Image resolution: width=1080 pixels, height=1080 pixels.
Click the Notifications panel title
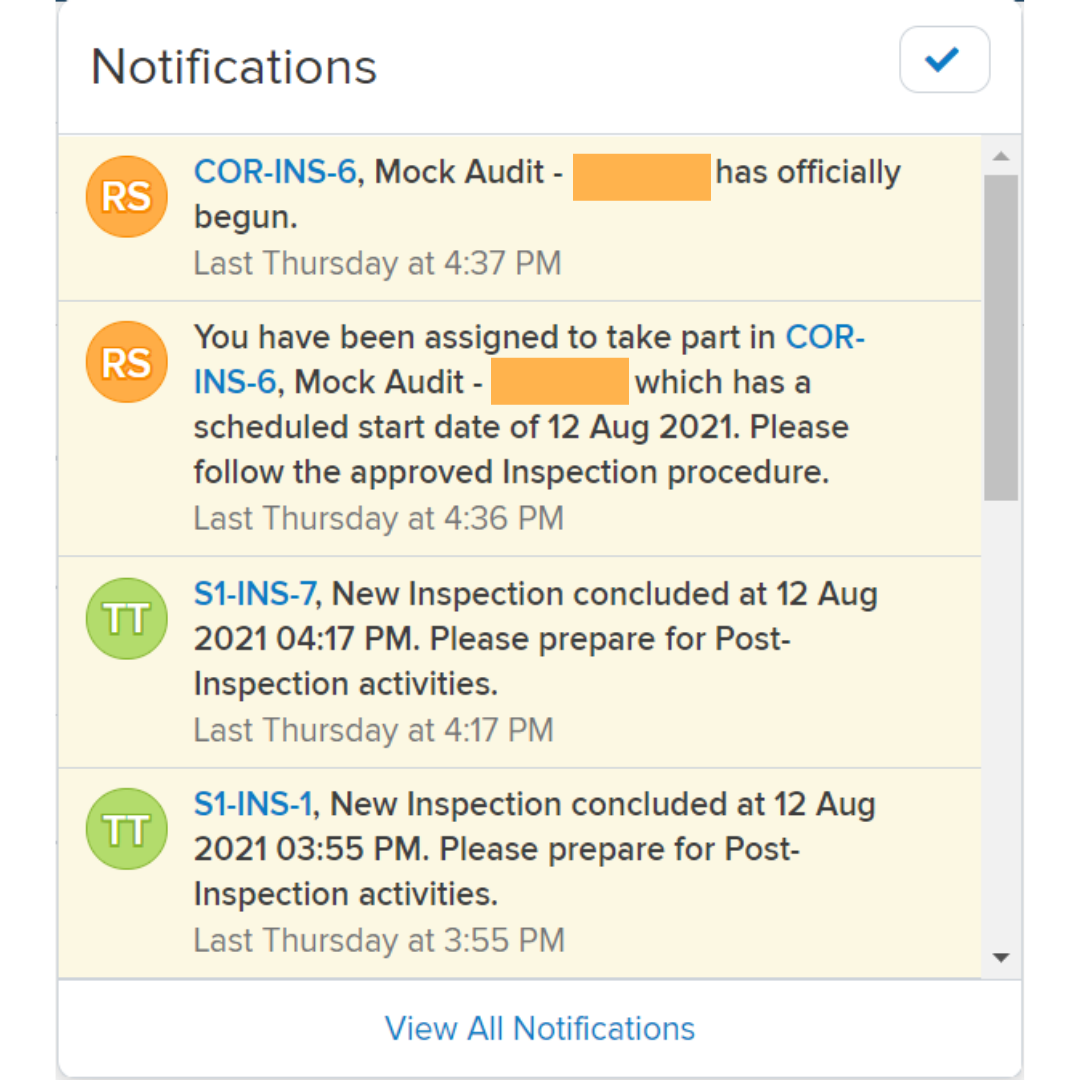233,66
